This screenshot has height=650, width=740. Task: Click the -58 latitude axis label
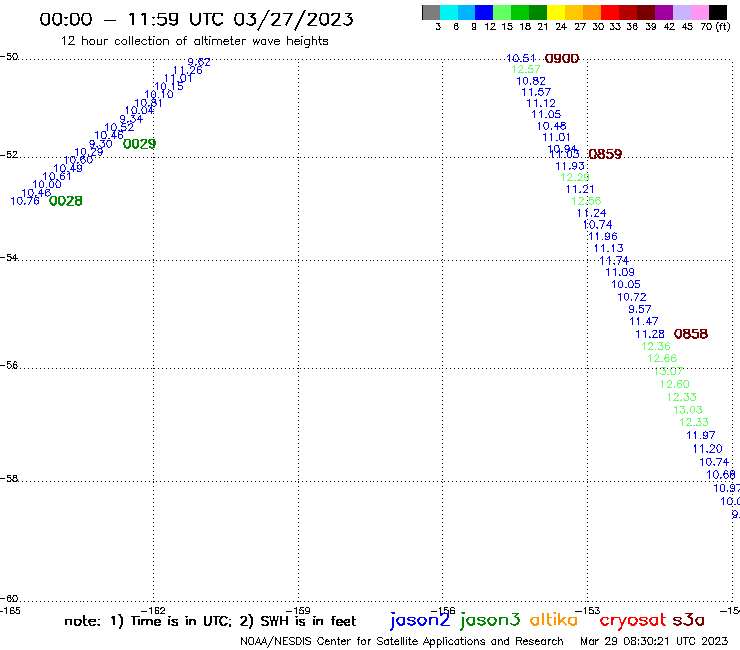(9, 479)
